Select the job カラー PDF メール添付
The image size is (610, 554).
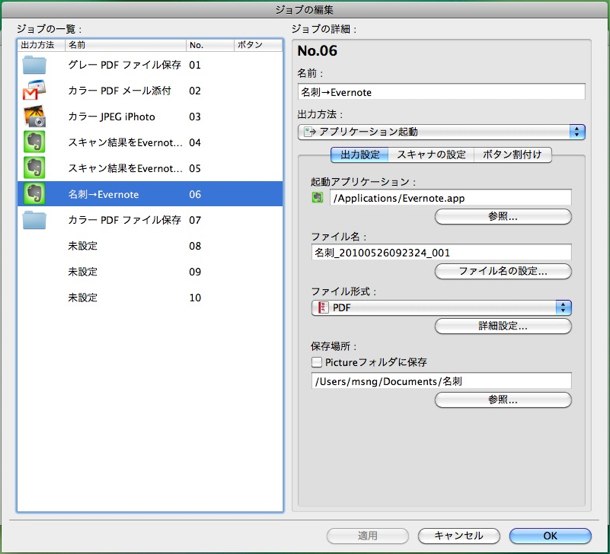150,91
